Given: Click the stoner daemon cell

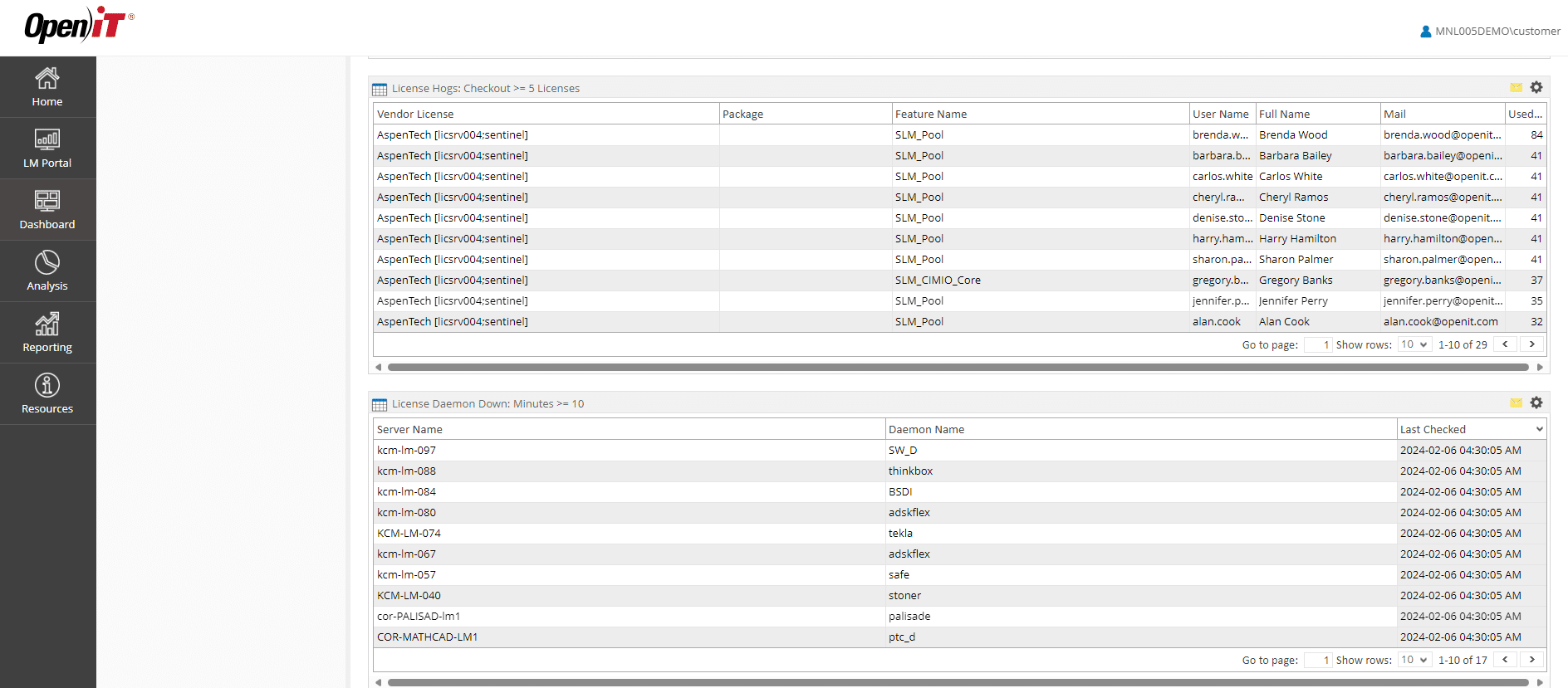Looking at the screenshot, I should (1141, 595).
